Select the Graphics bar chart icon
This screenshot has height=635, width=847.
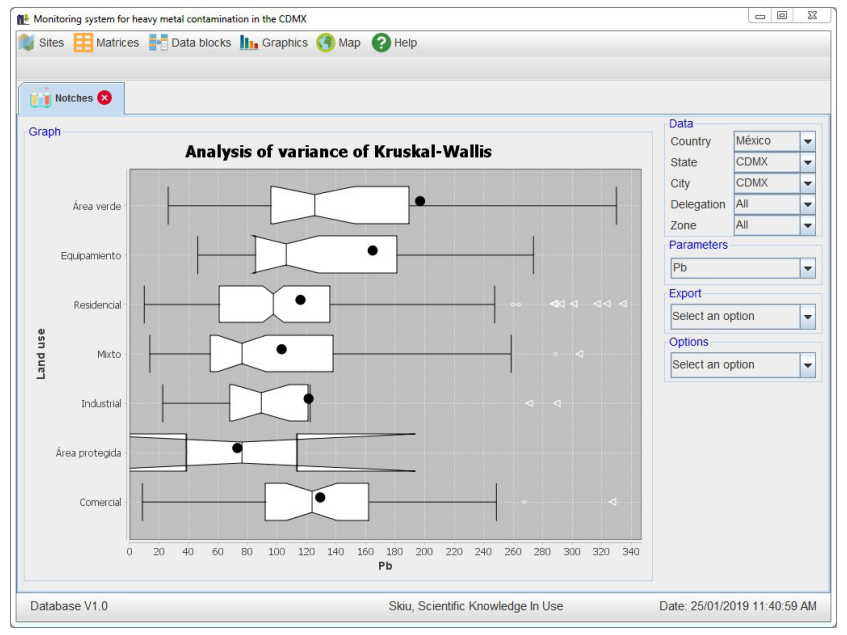(x=249, y=43)
